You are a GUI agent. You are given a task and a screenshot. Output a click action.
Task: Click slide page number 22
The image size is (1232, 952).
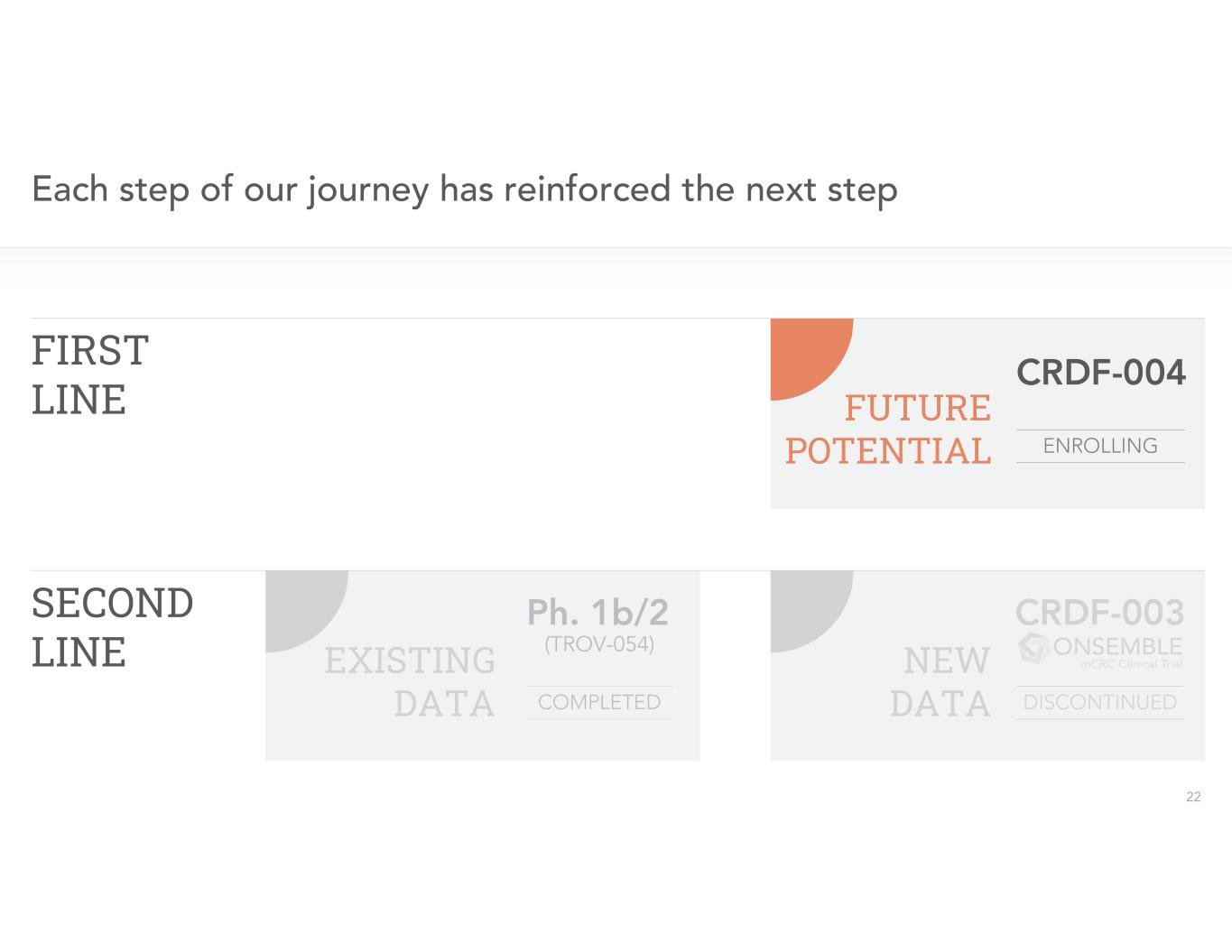pyautogui.click(x=1193, y=797)
